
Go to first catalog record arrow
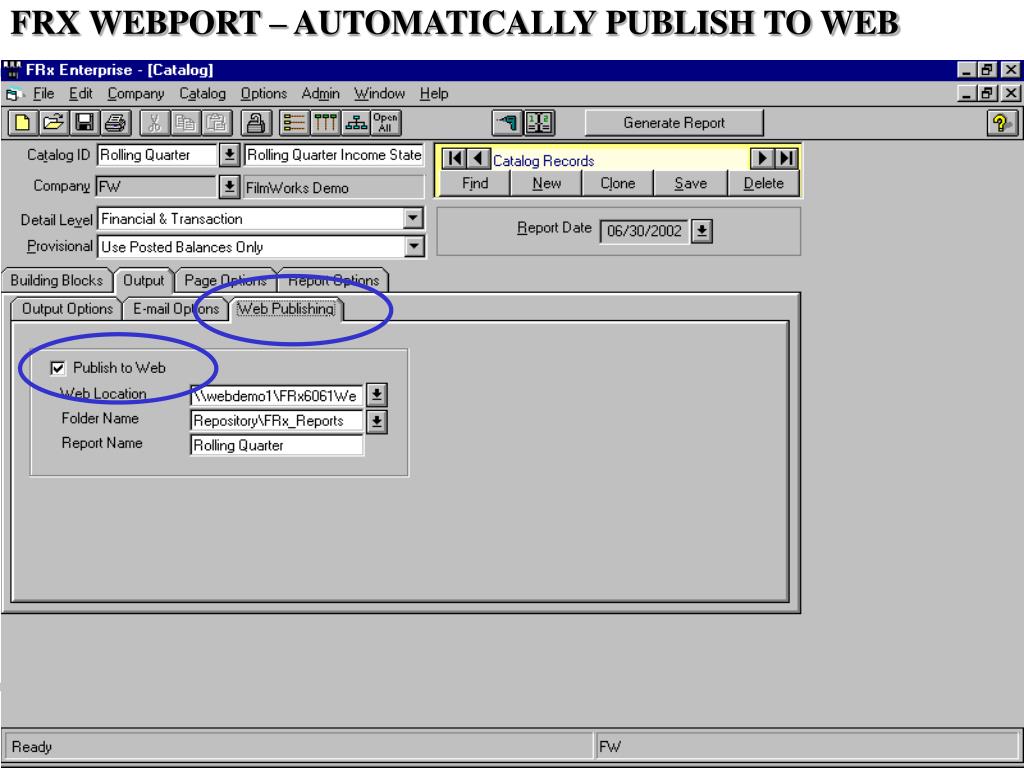coord(455,159)
